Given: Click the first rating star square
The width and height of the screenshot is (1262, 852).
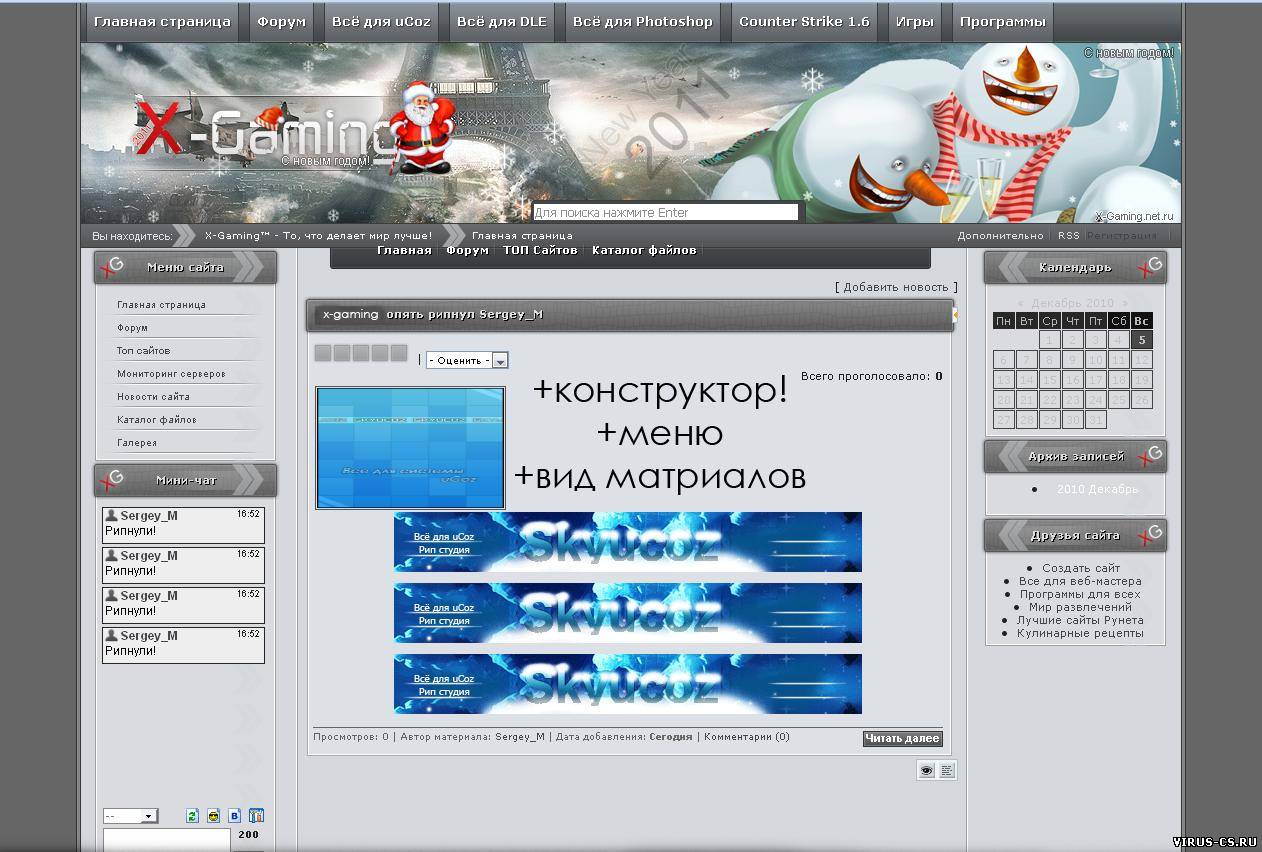Looking at the screenshot, I should click(323, 353).
